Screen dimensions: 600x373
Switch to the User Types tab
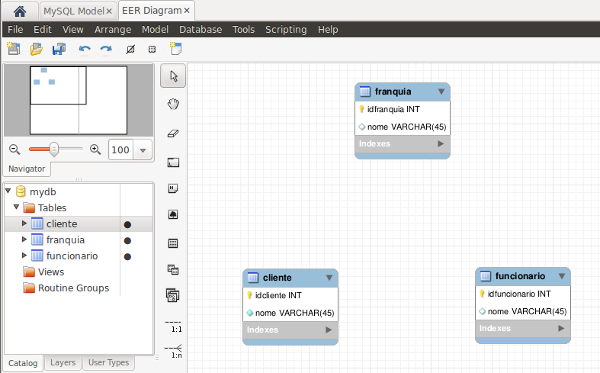(109, 362)
